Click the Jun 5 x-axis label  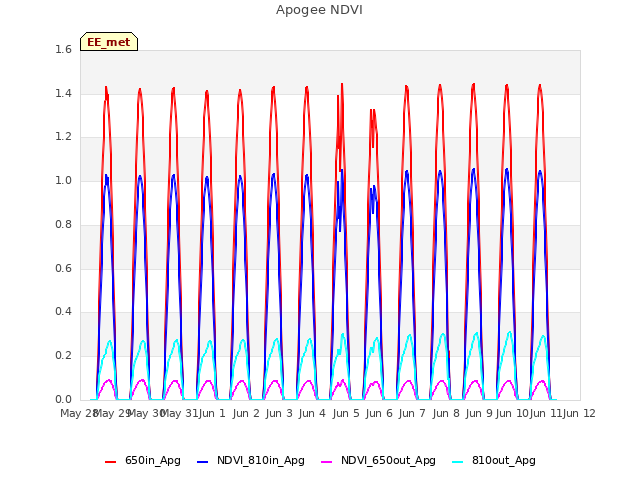click(x=346, y=413)
